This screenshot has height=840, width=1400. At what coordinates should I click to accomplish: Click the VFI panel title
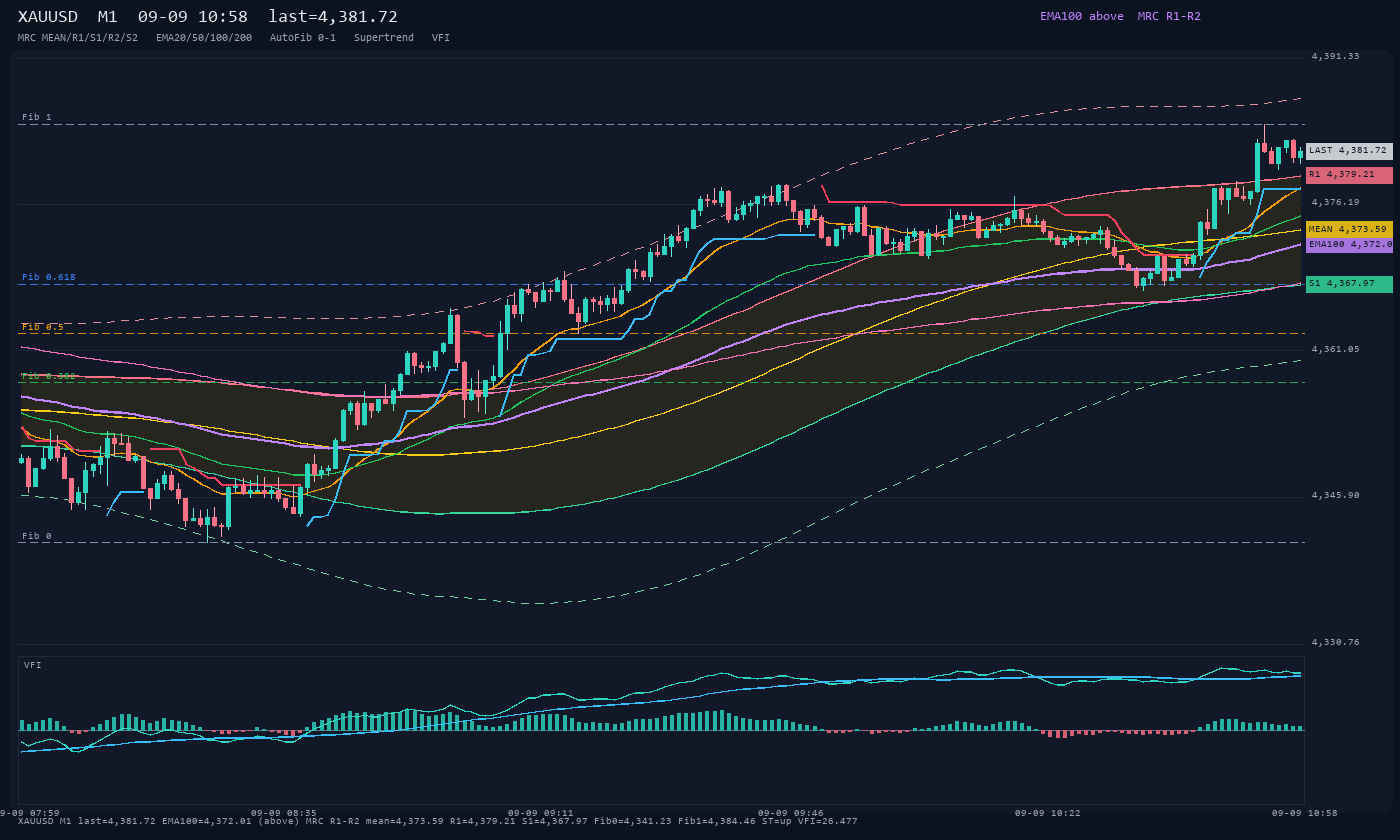click(x=33, y=665)
